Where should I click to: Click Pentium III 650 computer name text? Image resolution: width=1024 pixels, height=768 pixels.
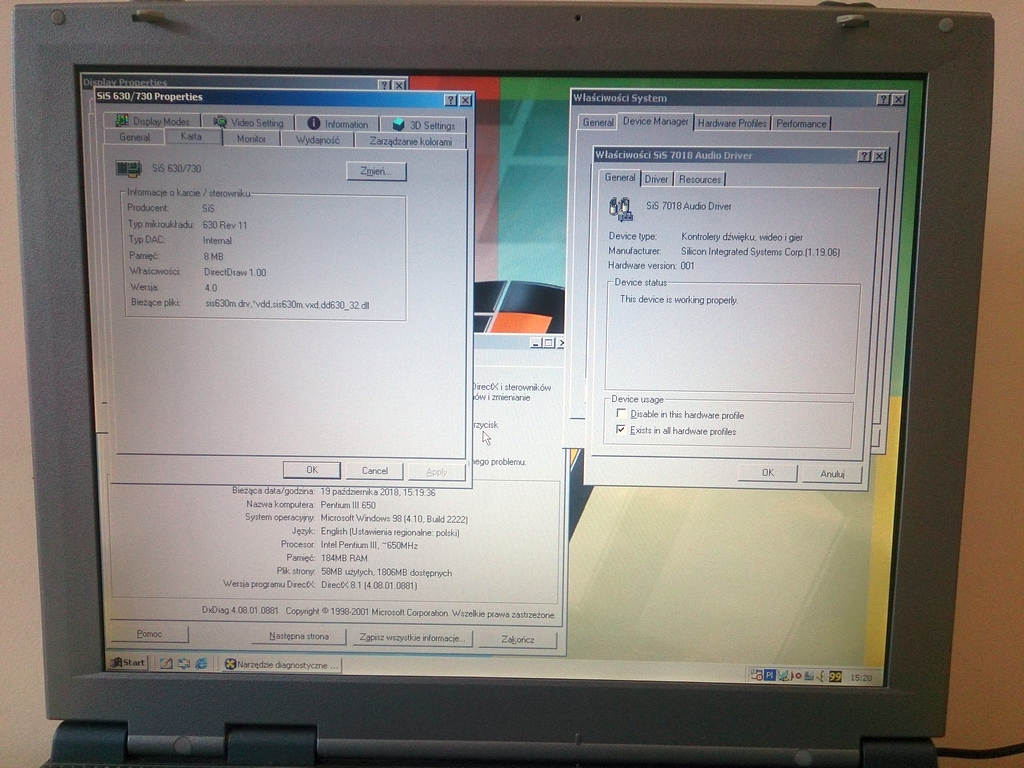pyautogui.click(x=347, y=505)
